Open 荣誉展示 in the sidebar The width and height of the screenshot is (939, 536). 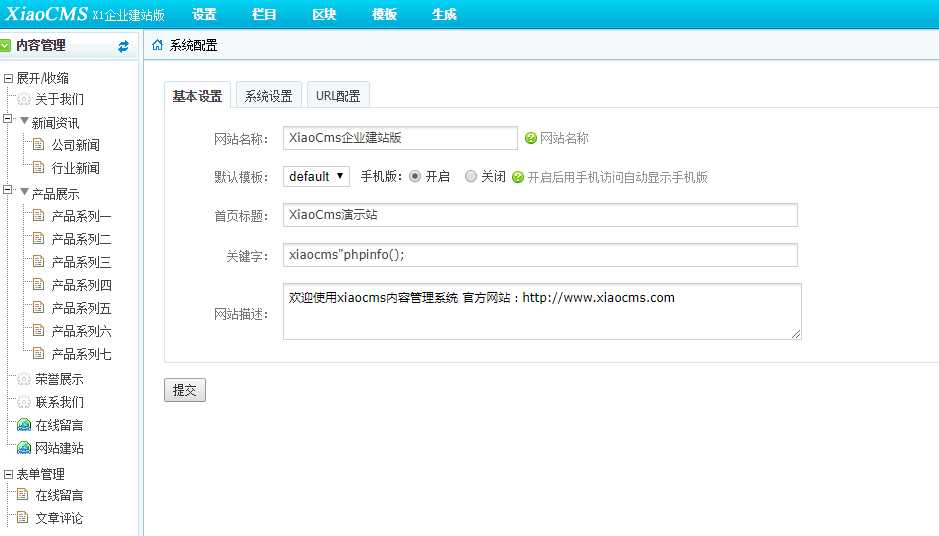click(x=59, y=379)
